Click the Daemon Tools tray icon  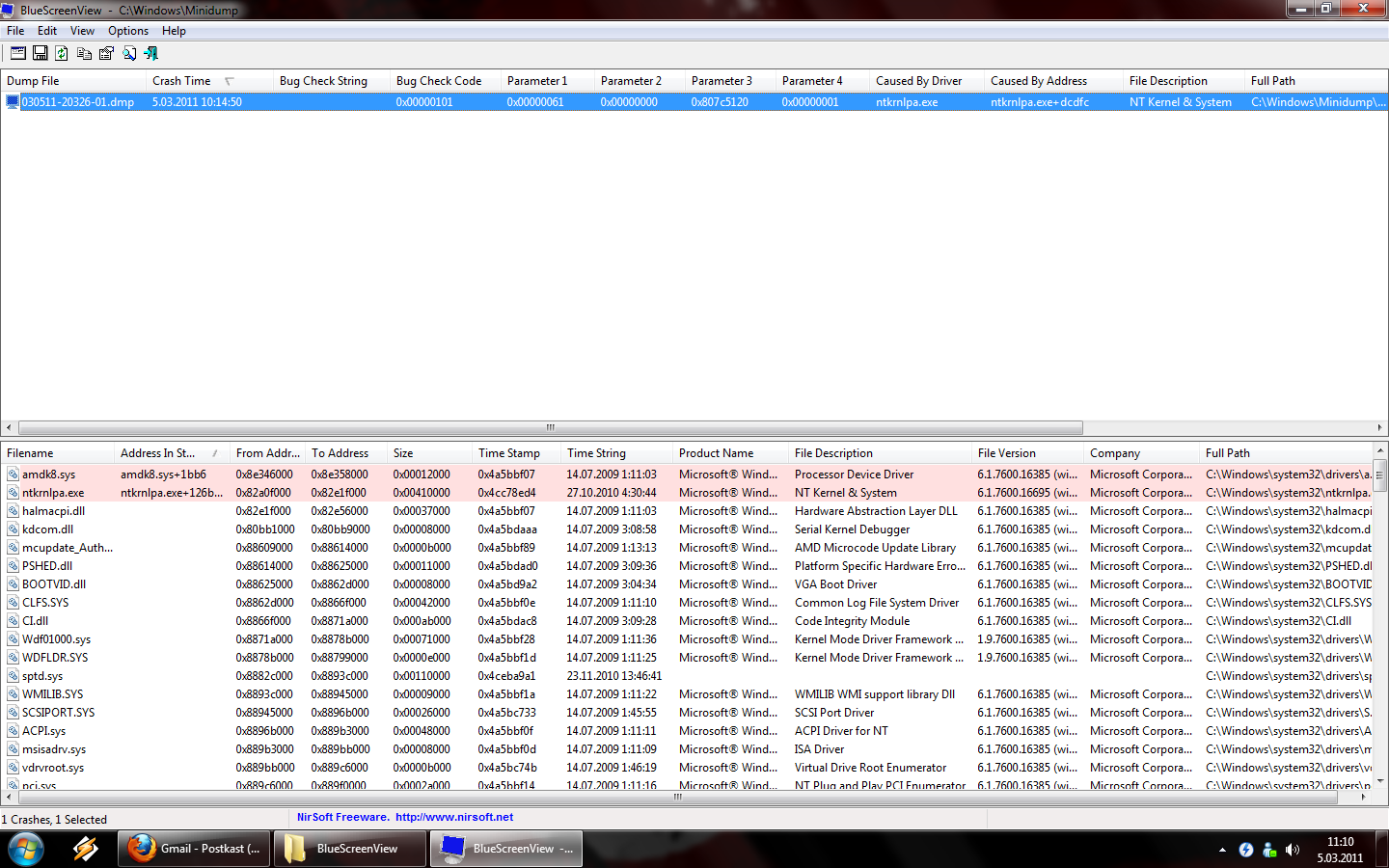click(x=1246, y=850)
